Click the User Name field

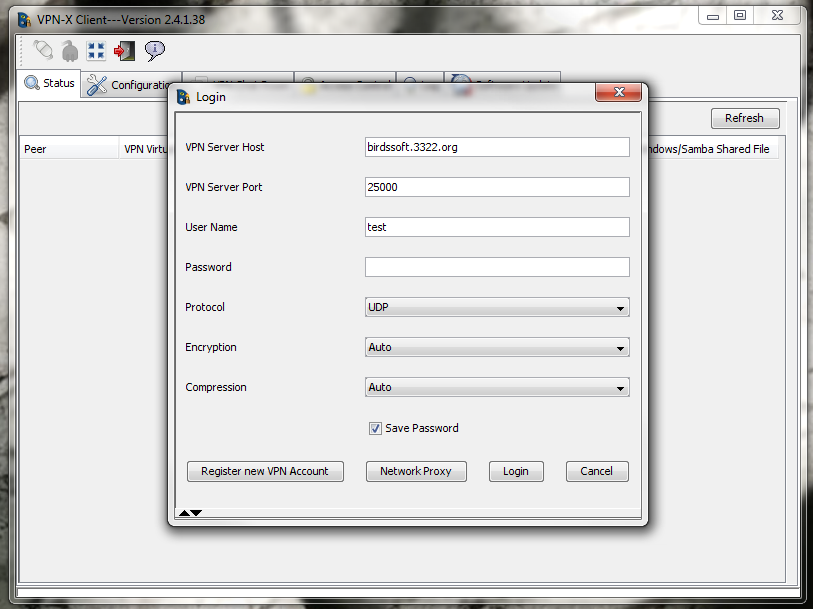497,227
